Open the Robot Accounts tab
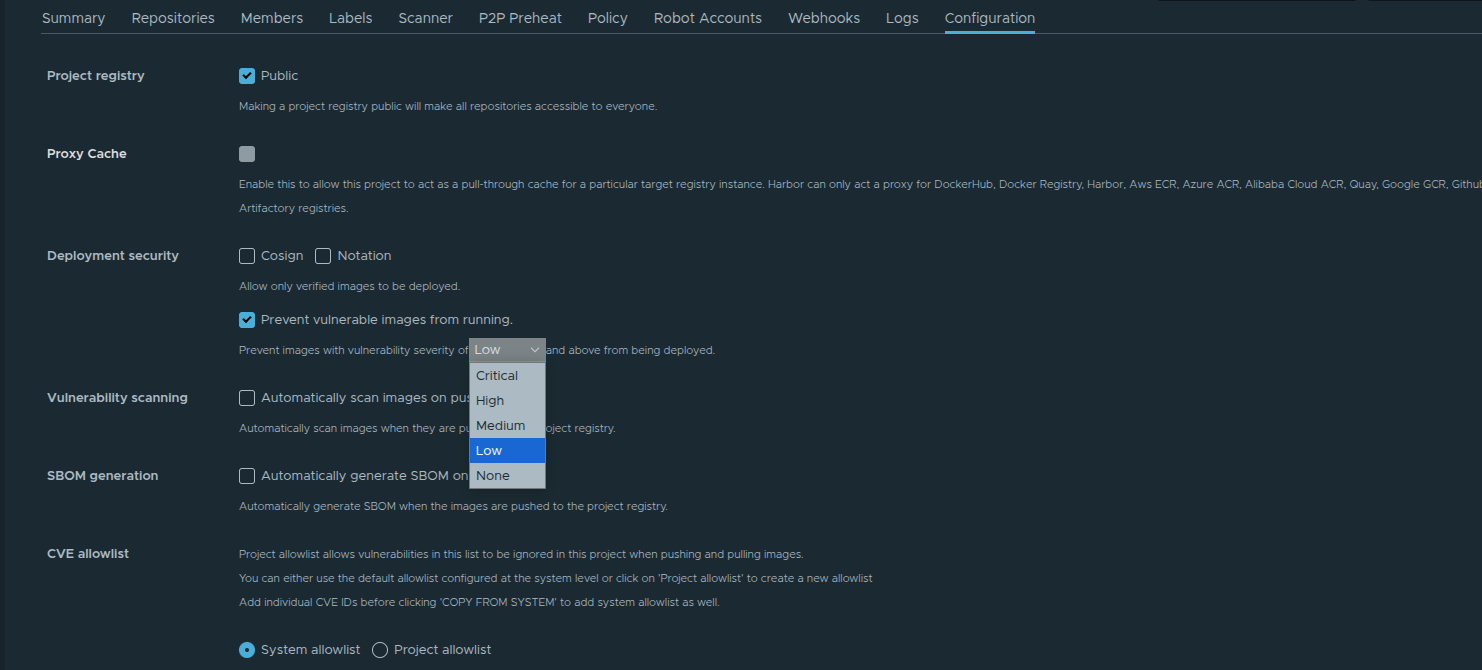The width and height of the screenshot is (1482, 670). [x=707, y=17]
